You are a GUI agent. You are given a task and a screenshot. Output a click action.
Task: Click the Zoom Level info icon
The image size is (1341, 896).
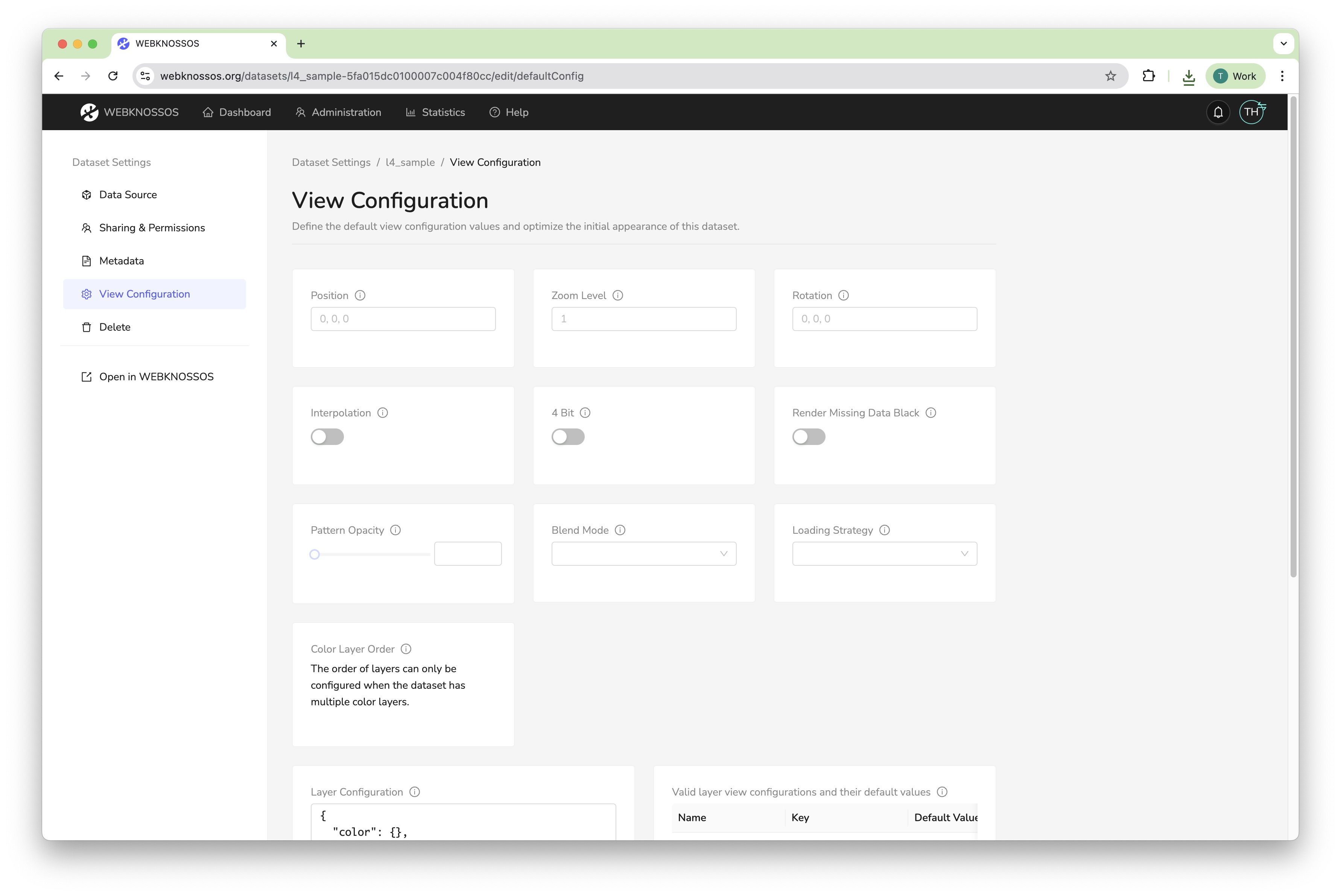pyautogui.click(x=617, y=295)
